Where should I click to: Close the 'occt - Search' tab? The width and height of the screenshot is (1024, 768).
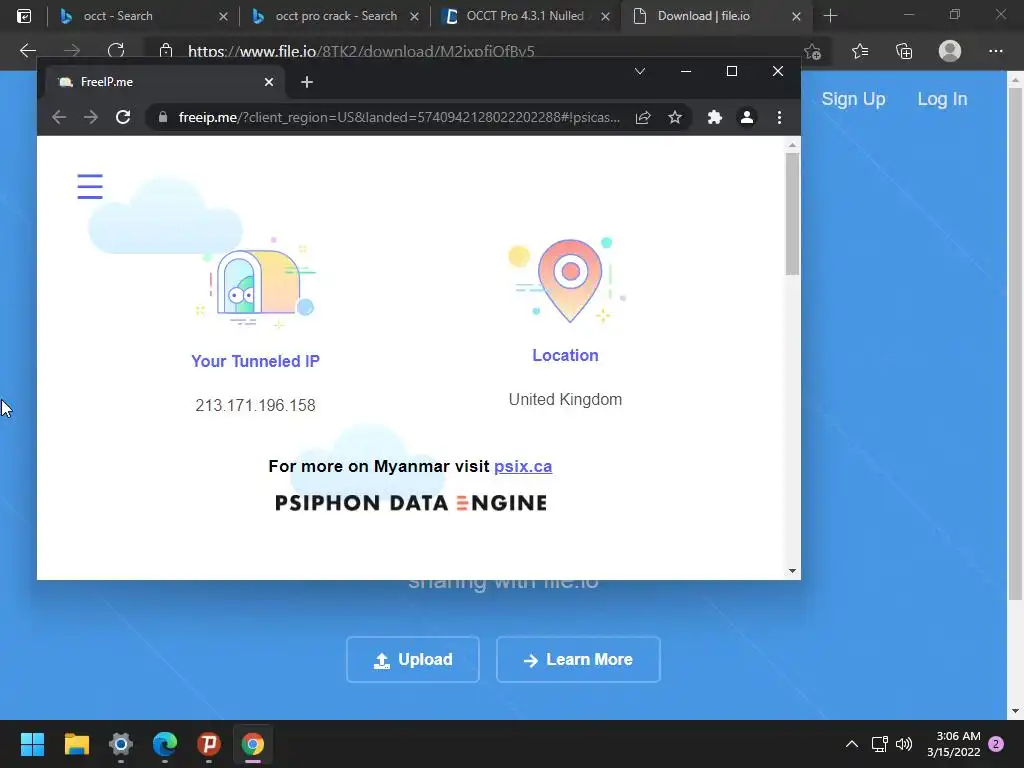pos(223,16)
